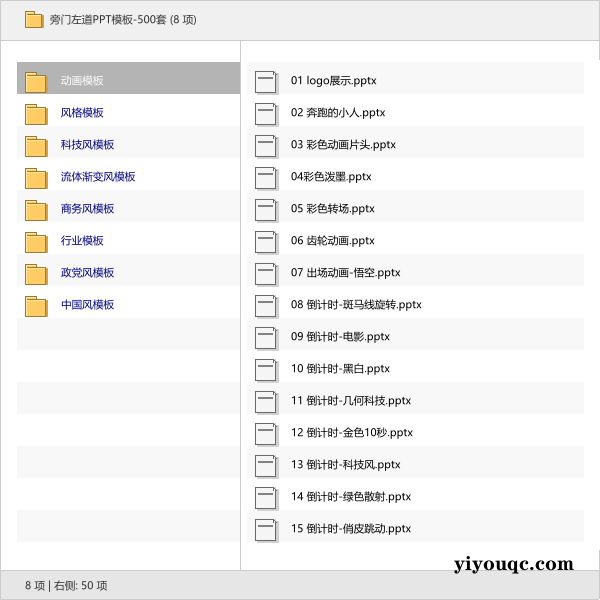Open the 风格模板 folder link
Viewport: 600px width, 600px height.
pyautogui.click(x=82, y=113)
